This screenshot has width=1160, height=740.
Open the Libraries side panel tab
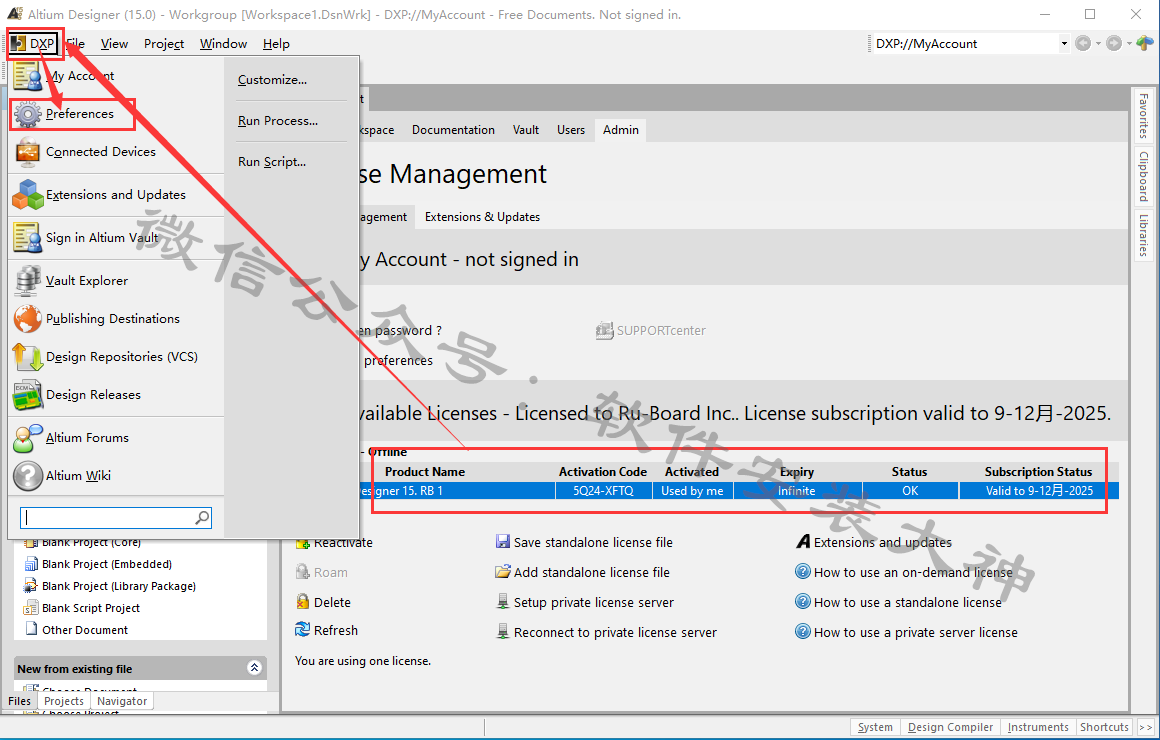1144,235
